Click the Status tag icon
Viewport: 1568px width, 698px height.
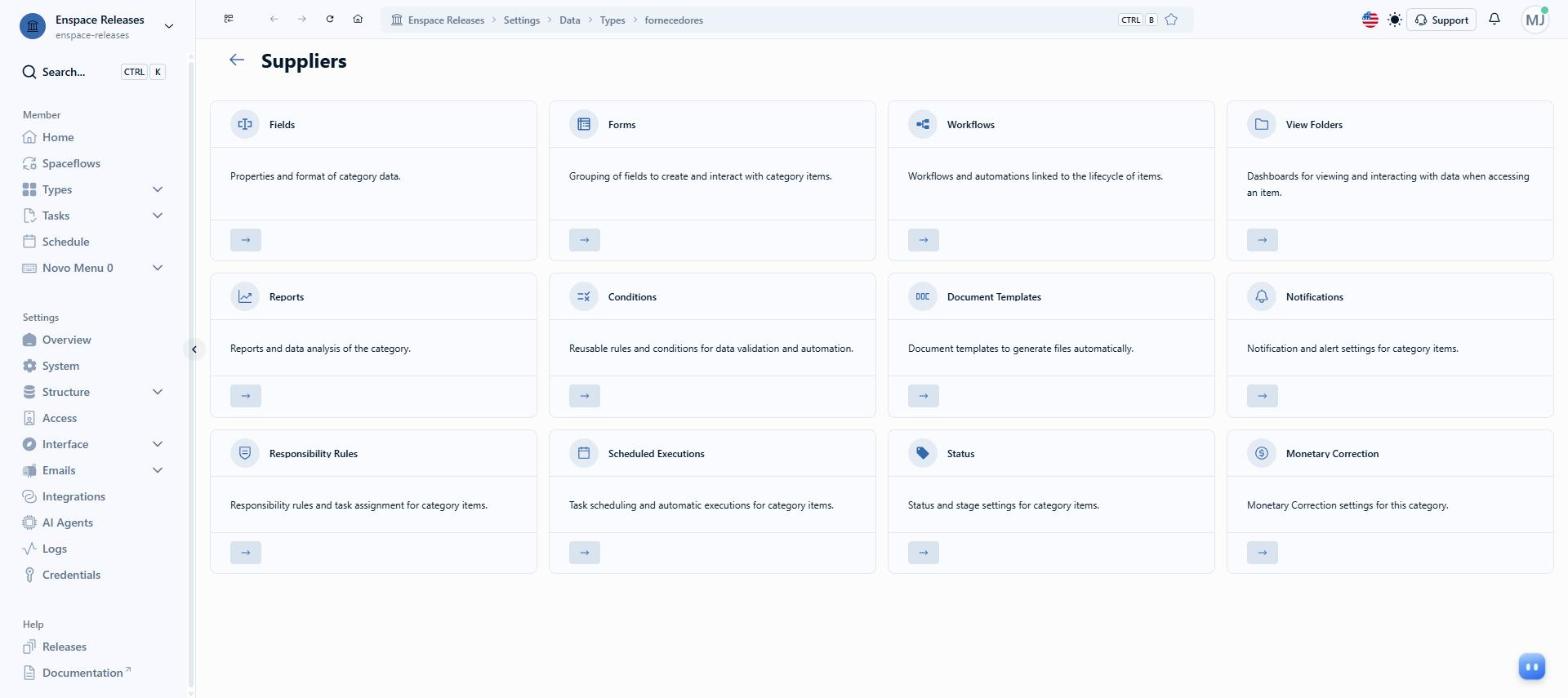(x=923, y=453)
